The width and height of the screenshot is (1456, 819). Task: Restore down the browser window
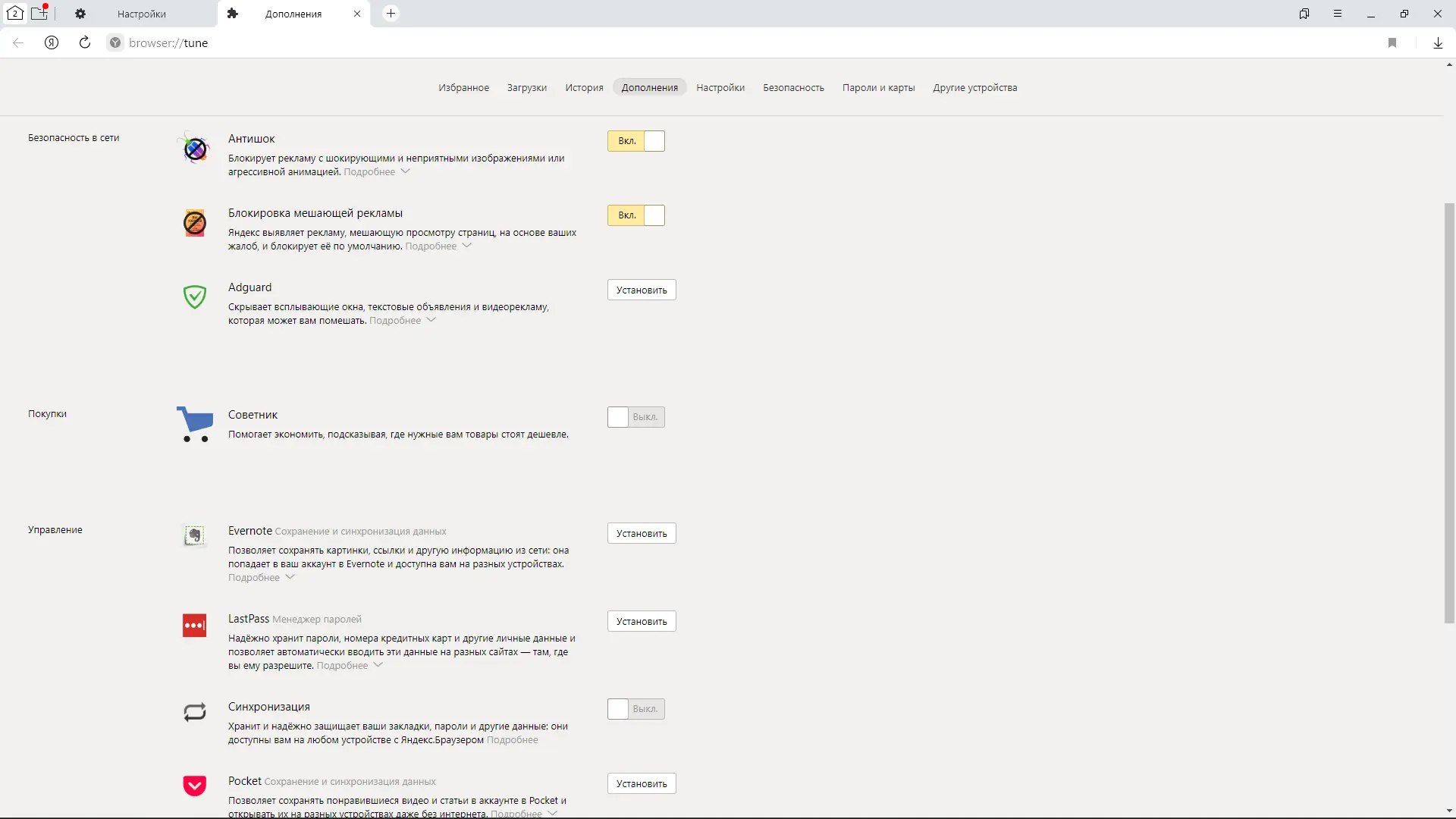coord(1404,14)
